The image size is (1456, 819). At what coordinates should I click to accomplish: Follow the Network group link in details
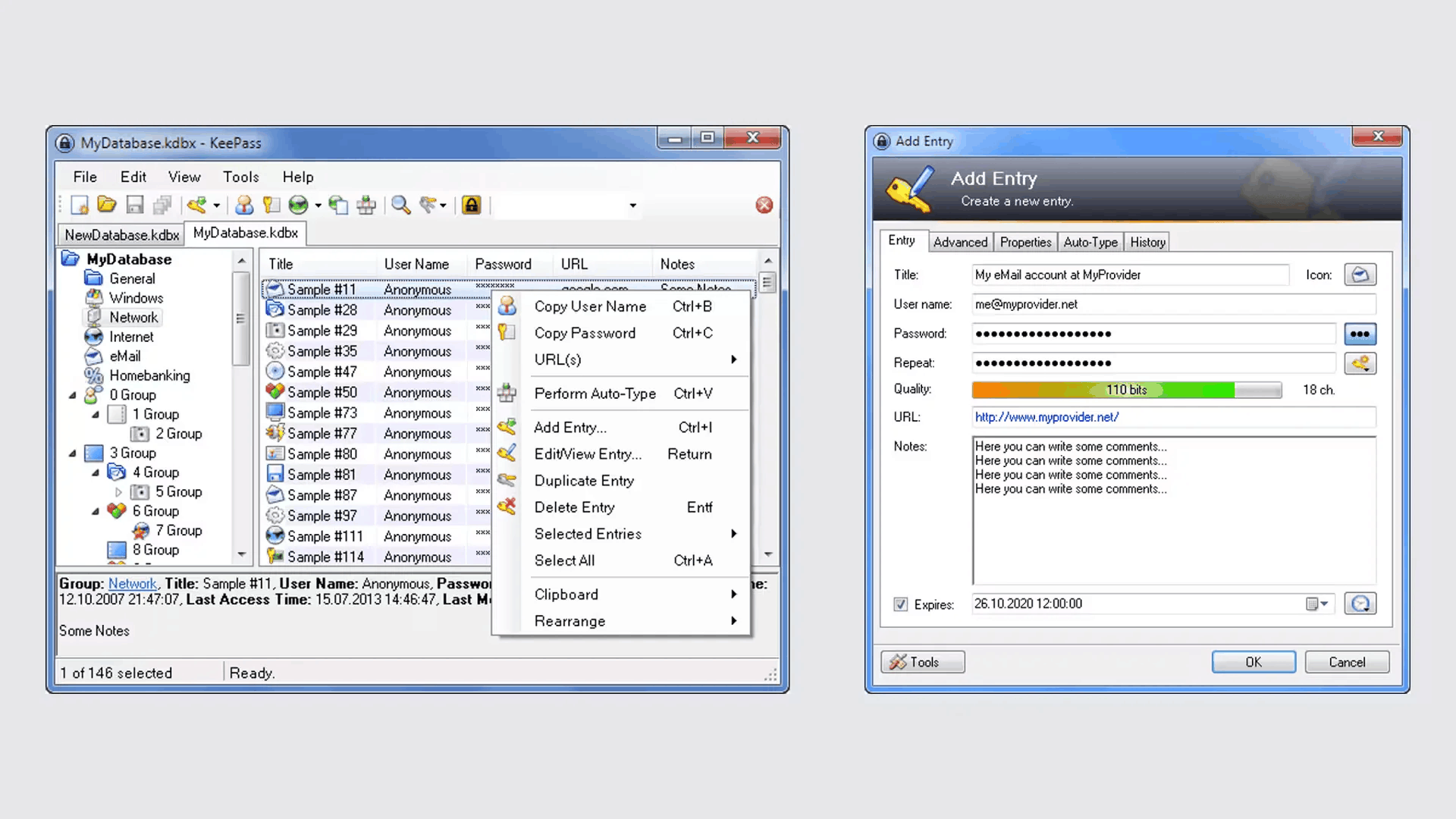(x=133, y=584)
